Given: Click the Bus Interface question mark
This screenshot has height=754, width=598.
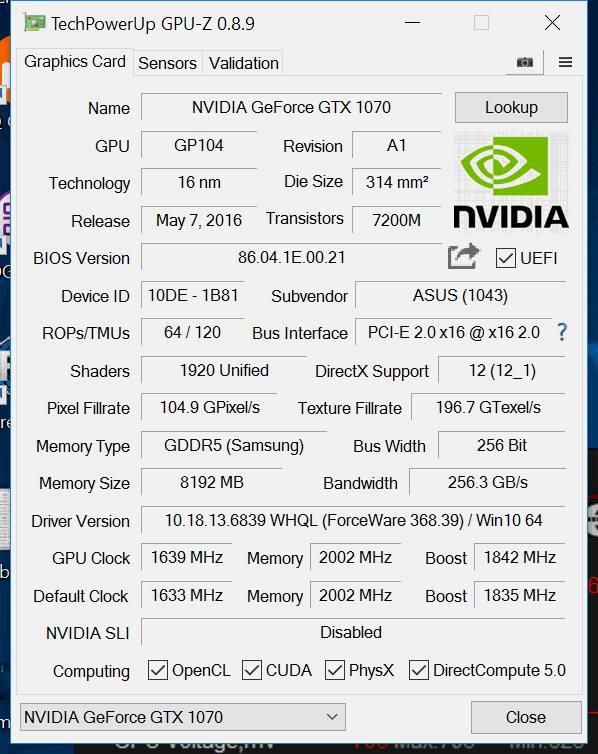Looking at the screenshot, I should [x=562, y=332].
